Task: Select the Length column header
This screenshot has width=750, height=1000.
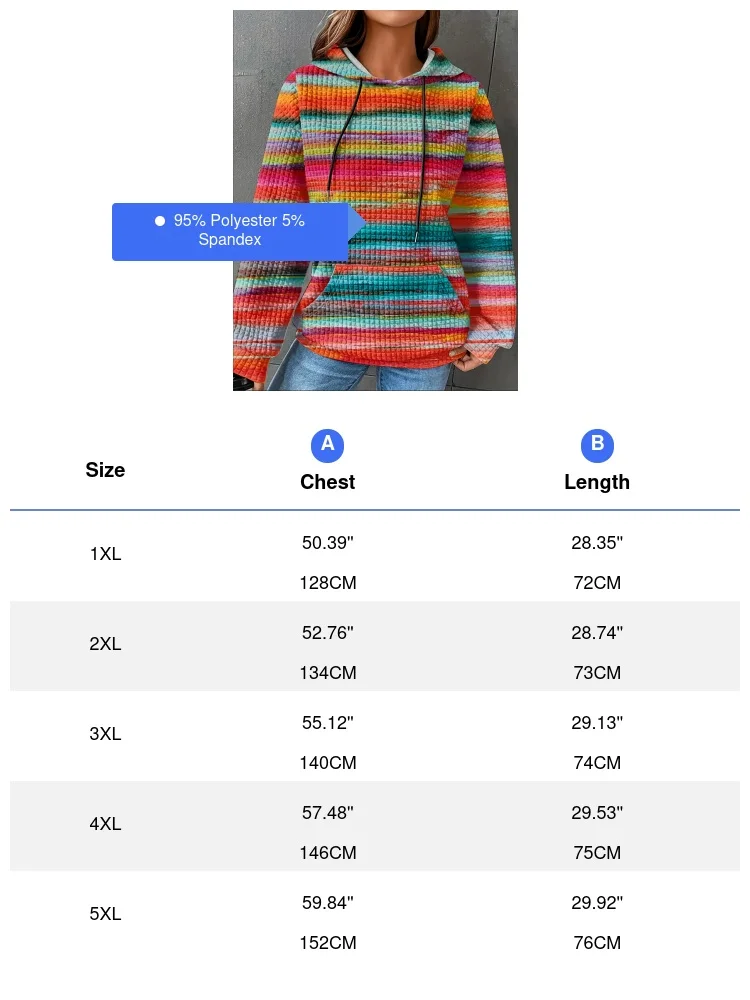Action: click(x=597, y=482)
